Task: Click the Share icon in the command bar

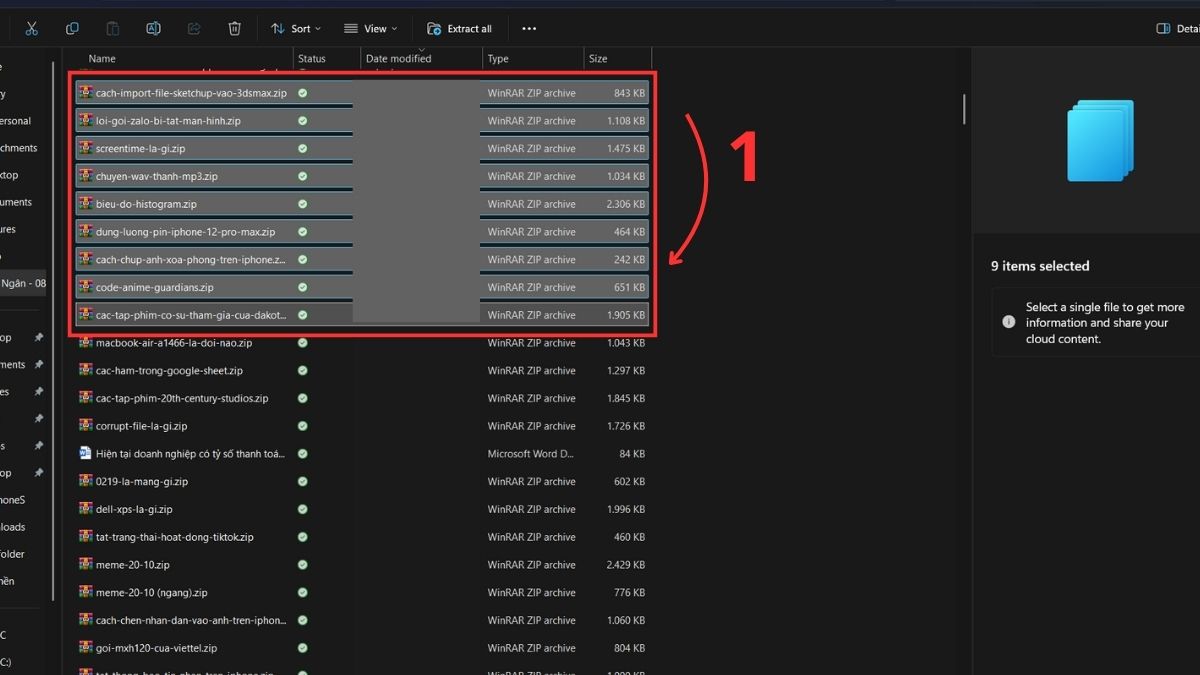Action: [x=194, y=28]
